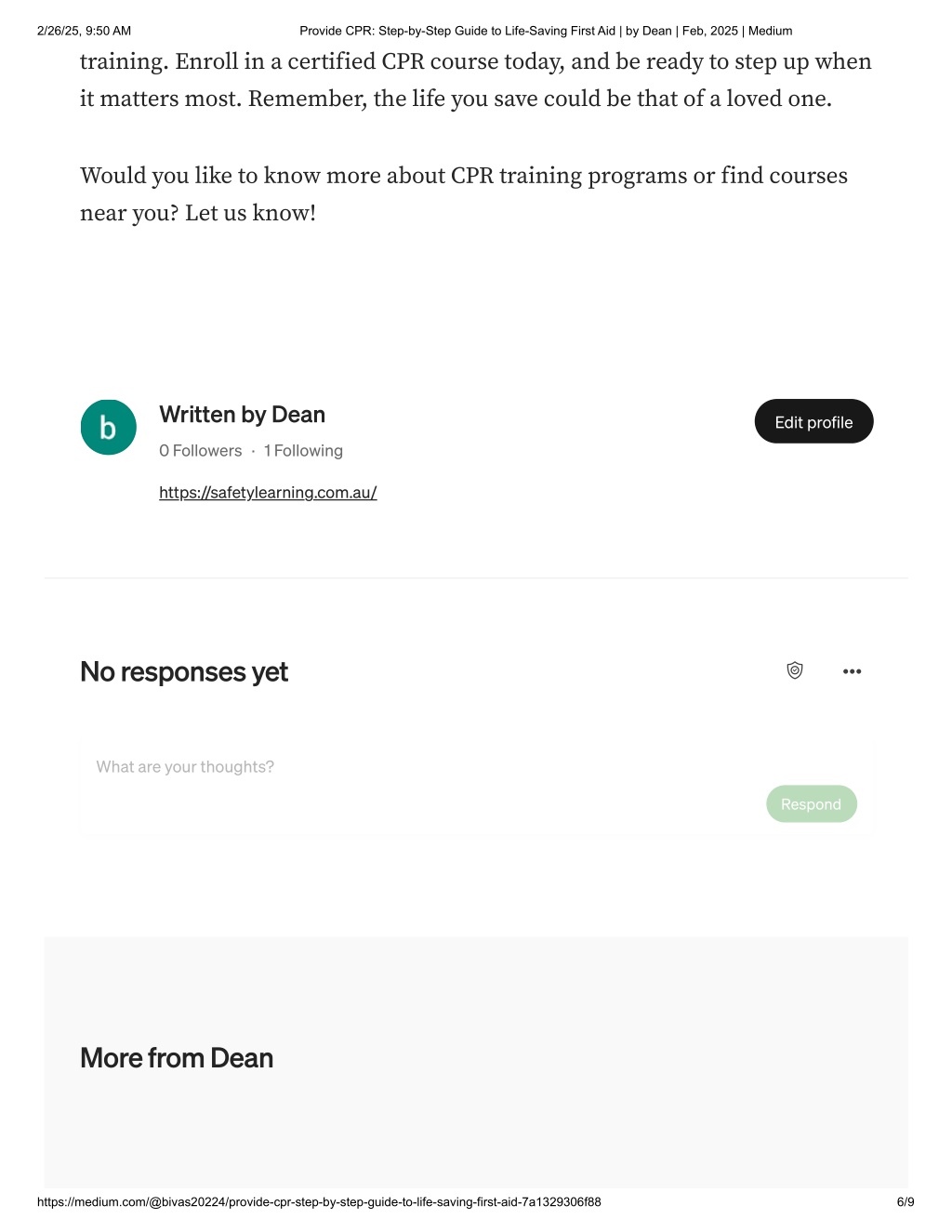Open the safetylearning.com.au link

pyautogui.click(x=268, y=493)
